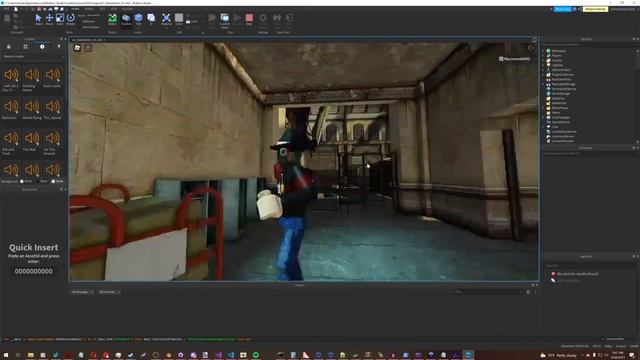
Task: Set Toolbox background to White
Action: [26, 181]
